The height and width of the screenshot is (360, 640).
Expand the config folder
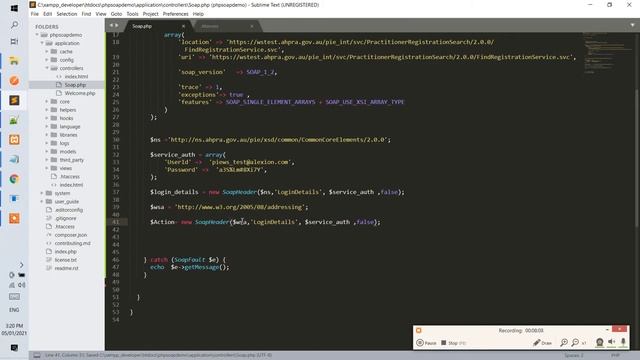tap(47, 60)
